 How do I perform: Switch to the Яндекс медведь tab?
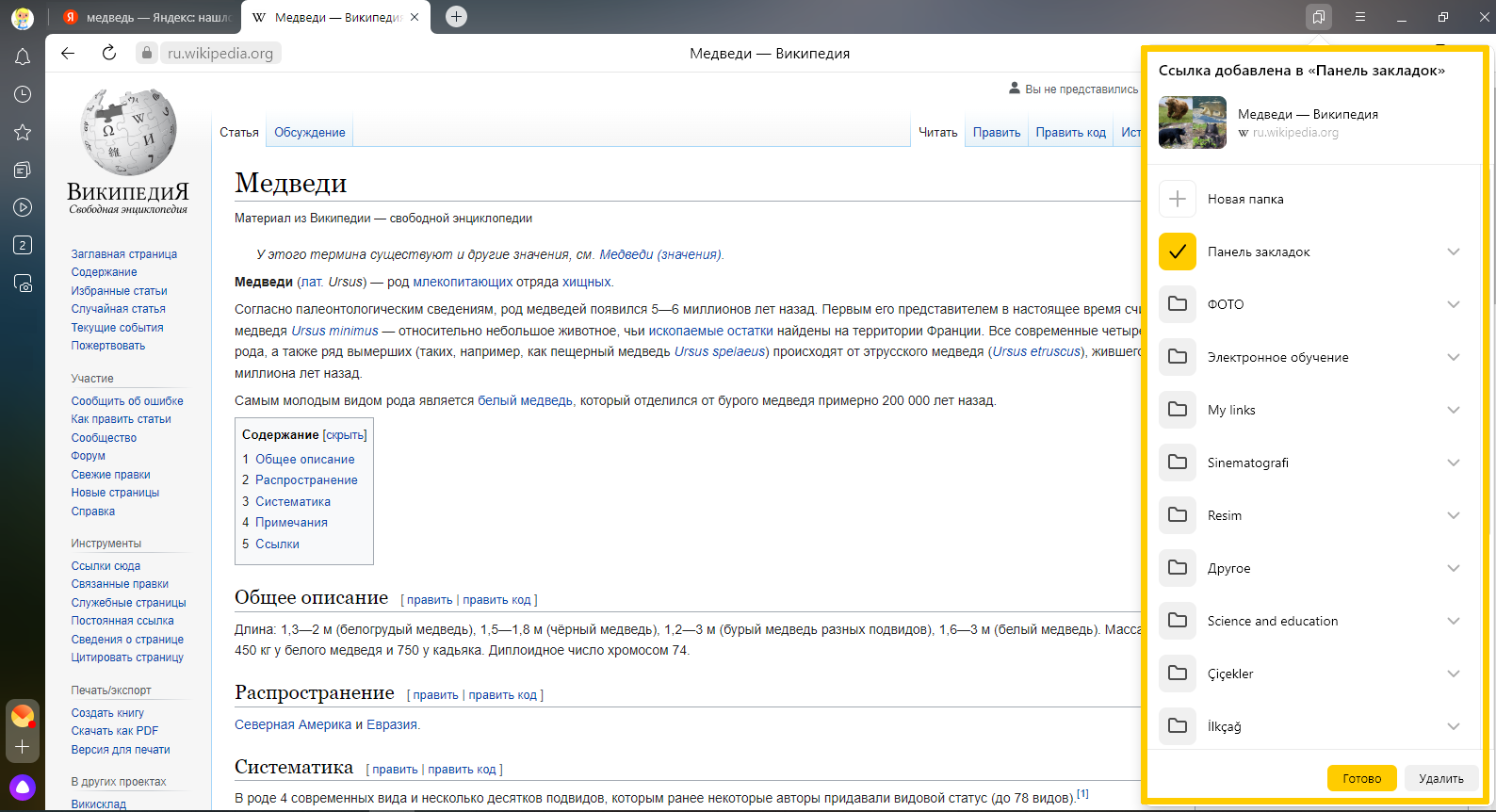146,17
